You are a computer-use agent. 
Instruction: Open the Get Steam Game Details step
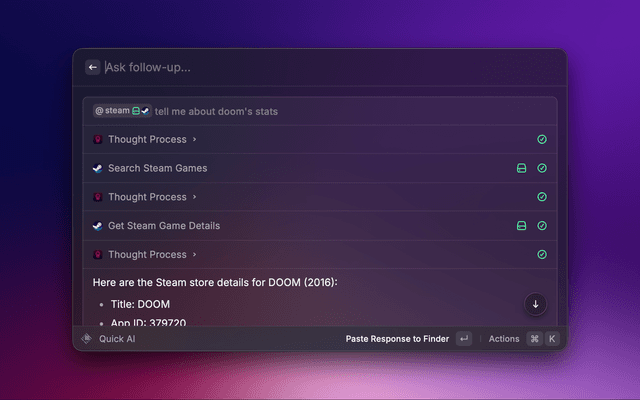[x=320, y=226]
